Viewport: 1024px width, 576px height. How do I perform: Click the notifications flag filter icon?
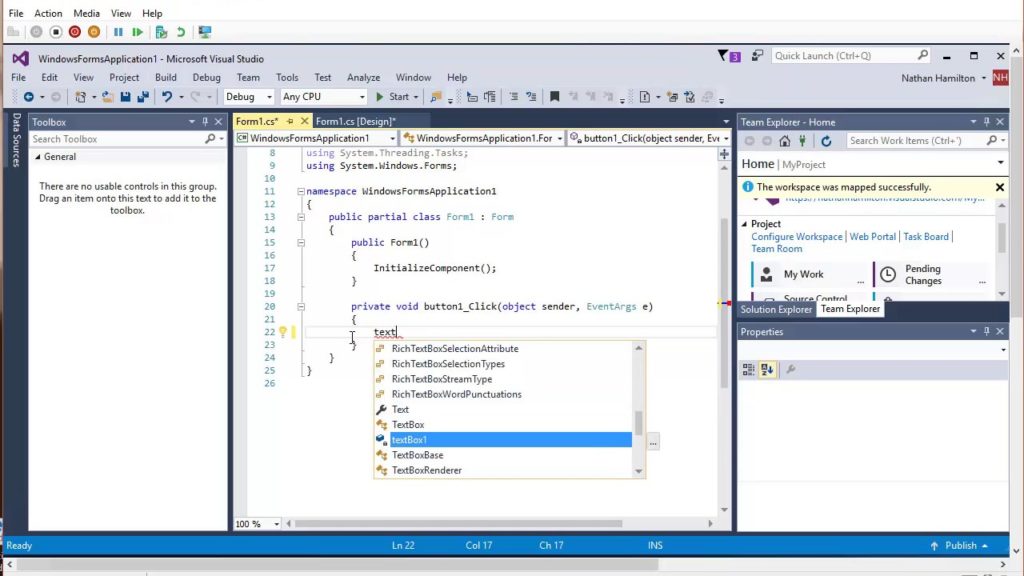tap(722, 56)
